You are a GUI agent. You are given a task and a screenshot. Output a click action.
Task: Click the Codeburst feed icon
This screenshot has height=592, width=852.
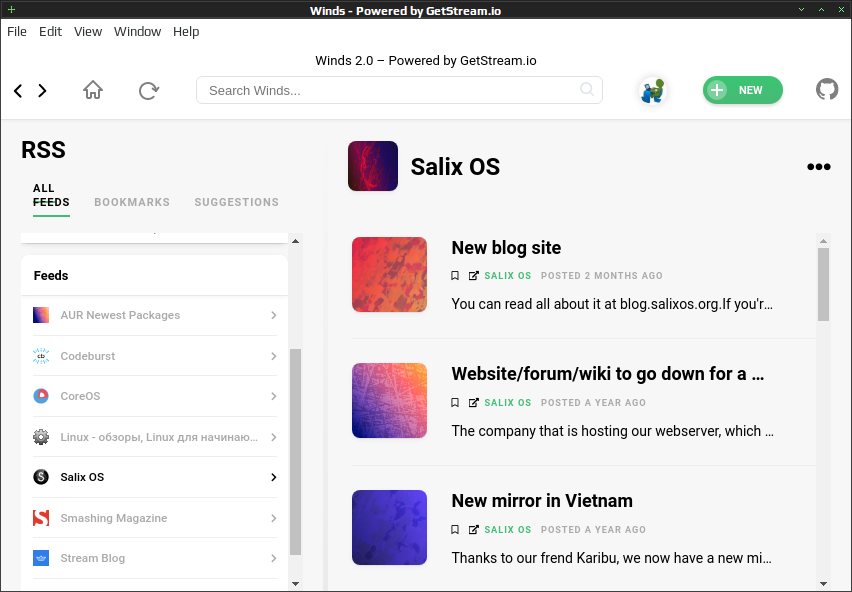click(x=41, y=356)
